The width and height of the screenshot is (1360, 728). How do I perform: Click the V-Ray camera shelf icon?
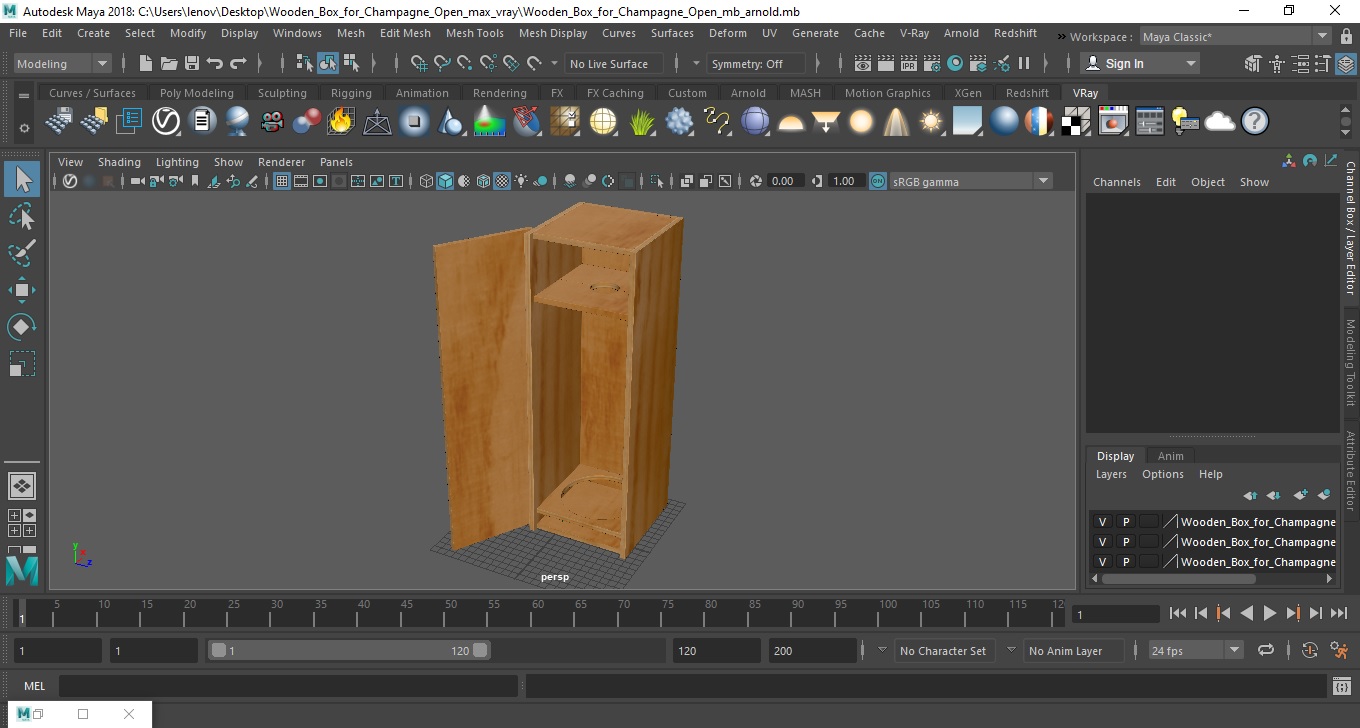tap(271, 122)
